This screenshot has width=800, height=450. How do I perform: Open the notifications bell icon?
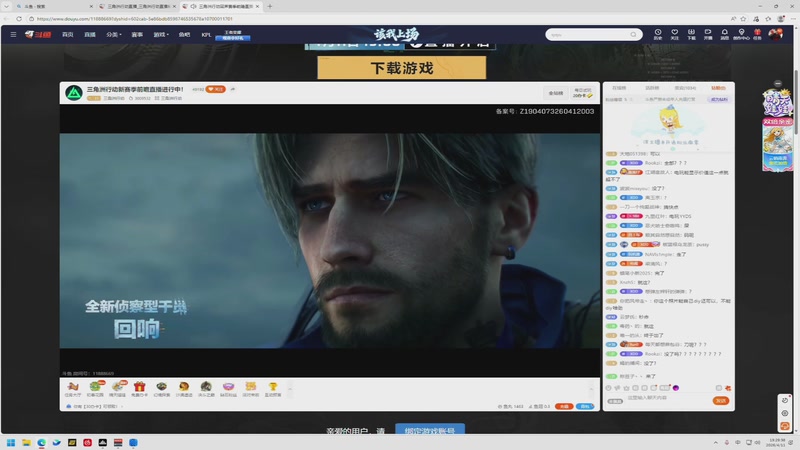[x=724, y=34]
